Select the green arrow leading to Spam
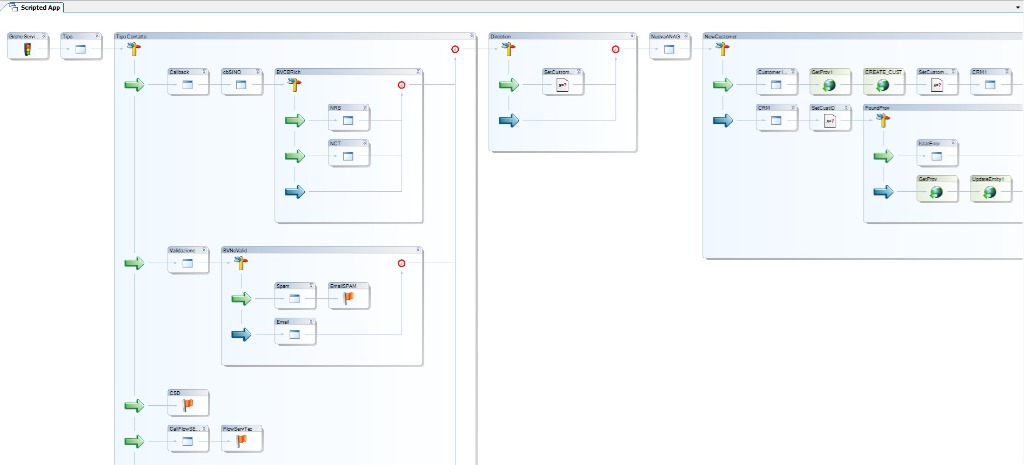This screenshot has width=1024, height=465. 241,298
